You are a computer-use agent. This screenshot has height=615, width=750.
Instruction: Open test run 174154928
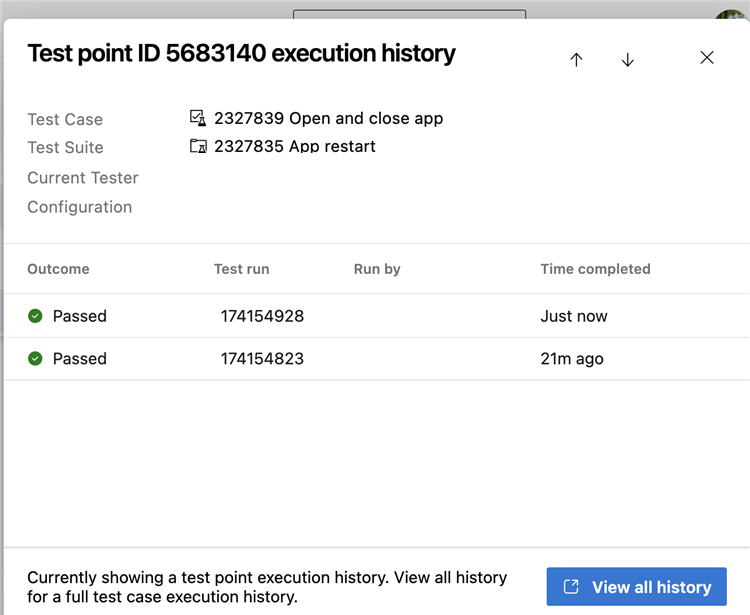click(262, 316)
